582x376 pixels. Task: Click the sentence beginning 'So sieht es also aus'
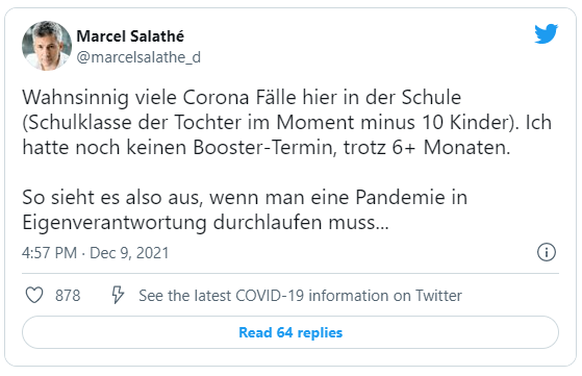point(245,197)
